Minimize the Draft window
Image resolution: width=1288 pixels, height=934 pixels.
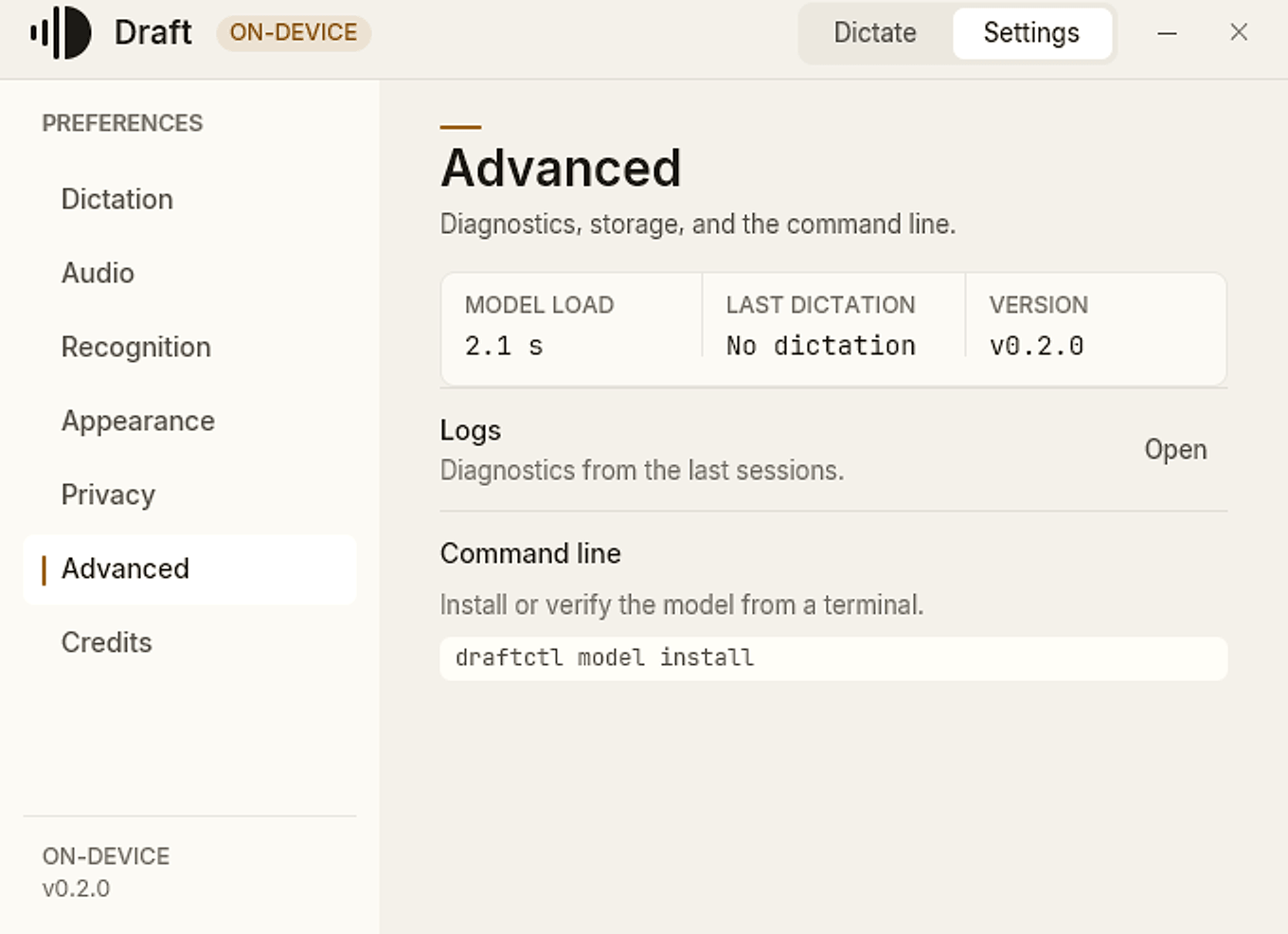(1168, 33)
